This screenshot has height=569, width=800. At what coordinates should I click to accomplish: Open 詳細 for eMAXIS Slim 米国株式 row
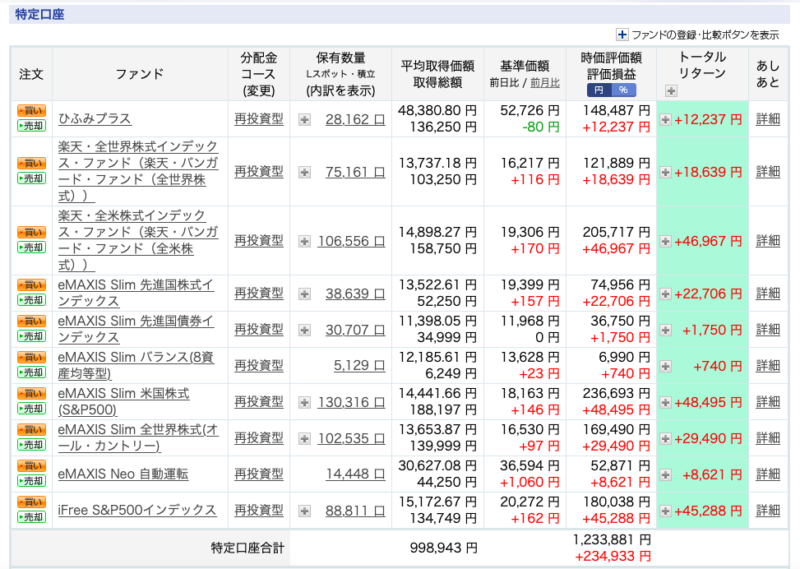(768, 402)
